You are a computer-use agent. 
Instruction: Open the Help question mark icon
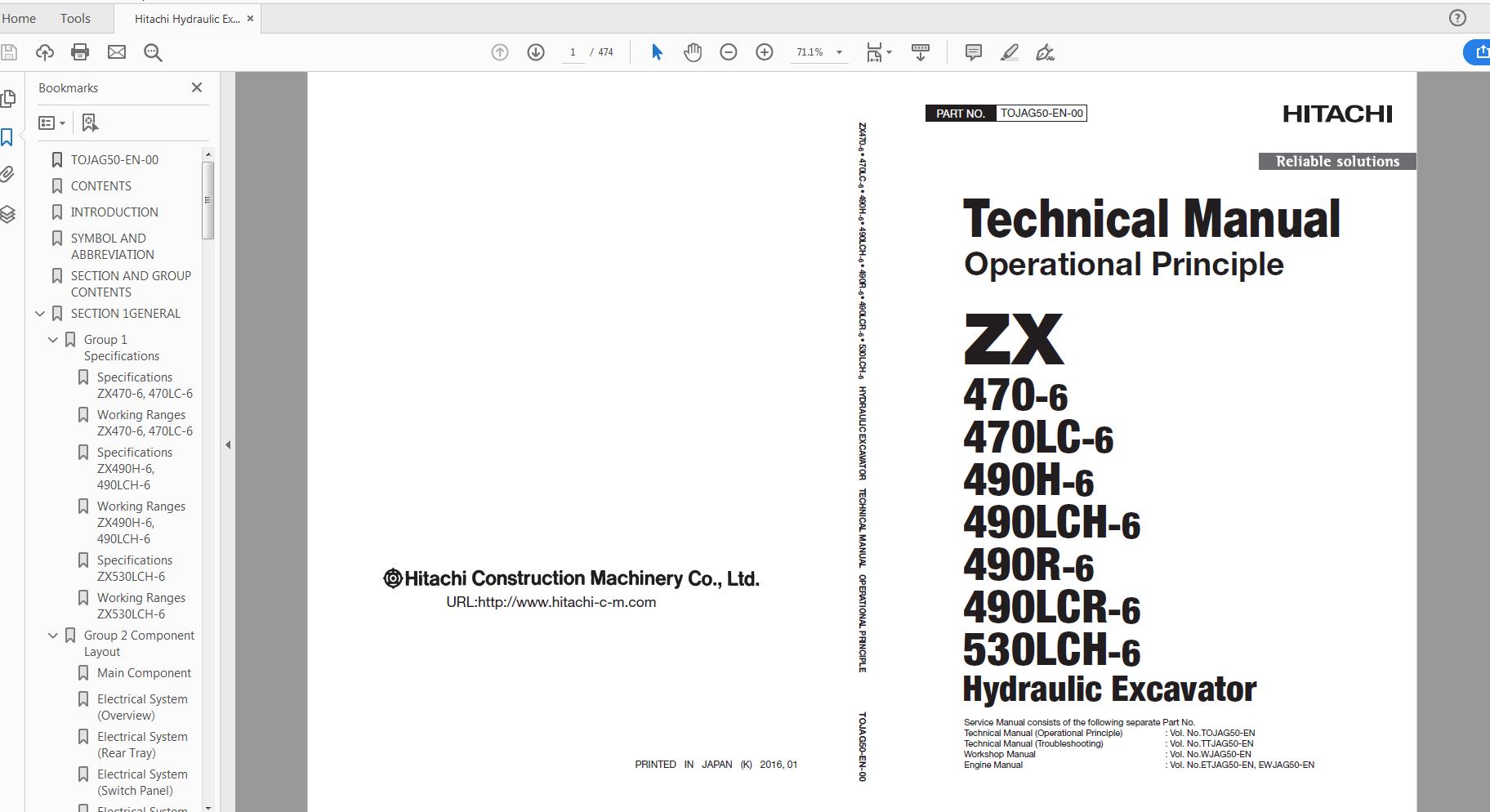1457,18
